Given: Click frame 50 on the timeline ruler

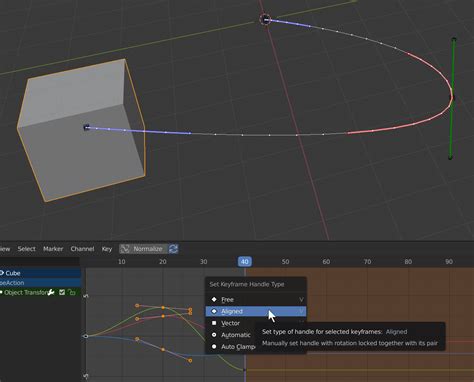Looking at the screenshot, I should [285, 262].
